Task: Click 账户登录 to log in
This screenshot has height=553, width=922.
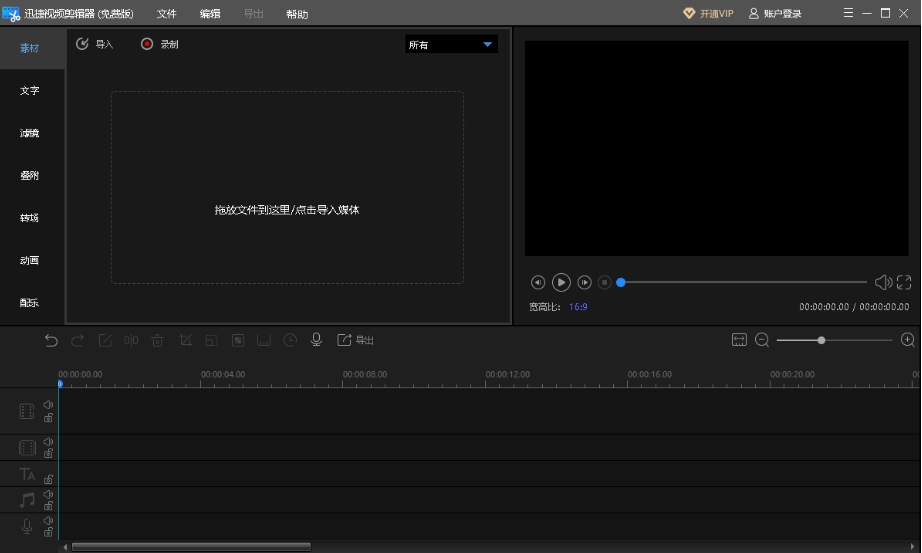Action: [775, 13]
